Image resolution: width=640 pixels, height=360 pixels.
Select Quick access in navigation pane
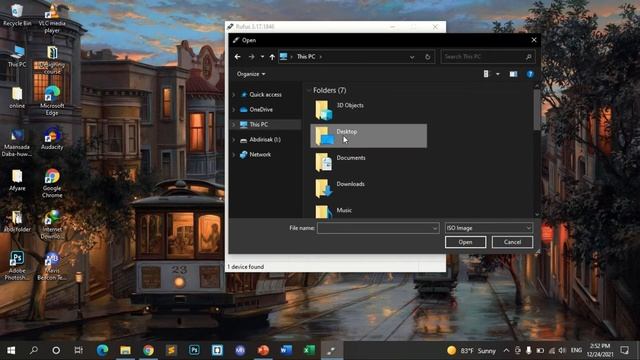pos(265,94)
